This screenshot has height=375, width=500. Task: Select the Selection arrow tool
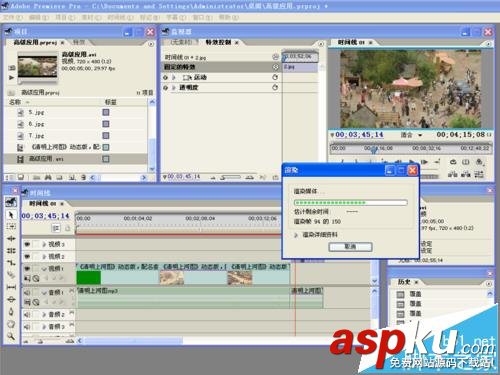click(11, 215)
